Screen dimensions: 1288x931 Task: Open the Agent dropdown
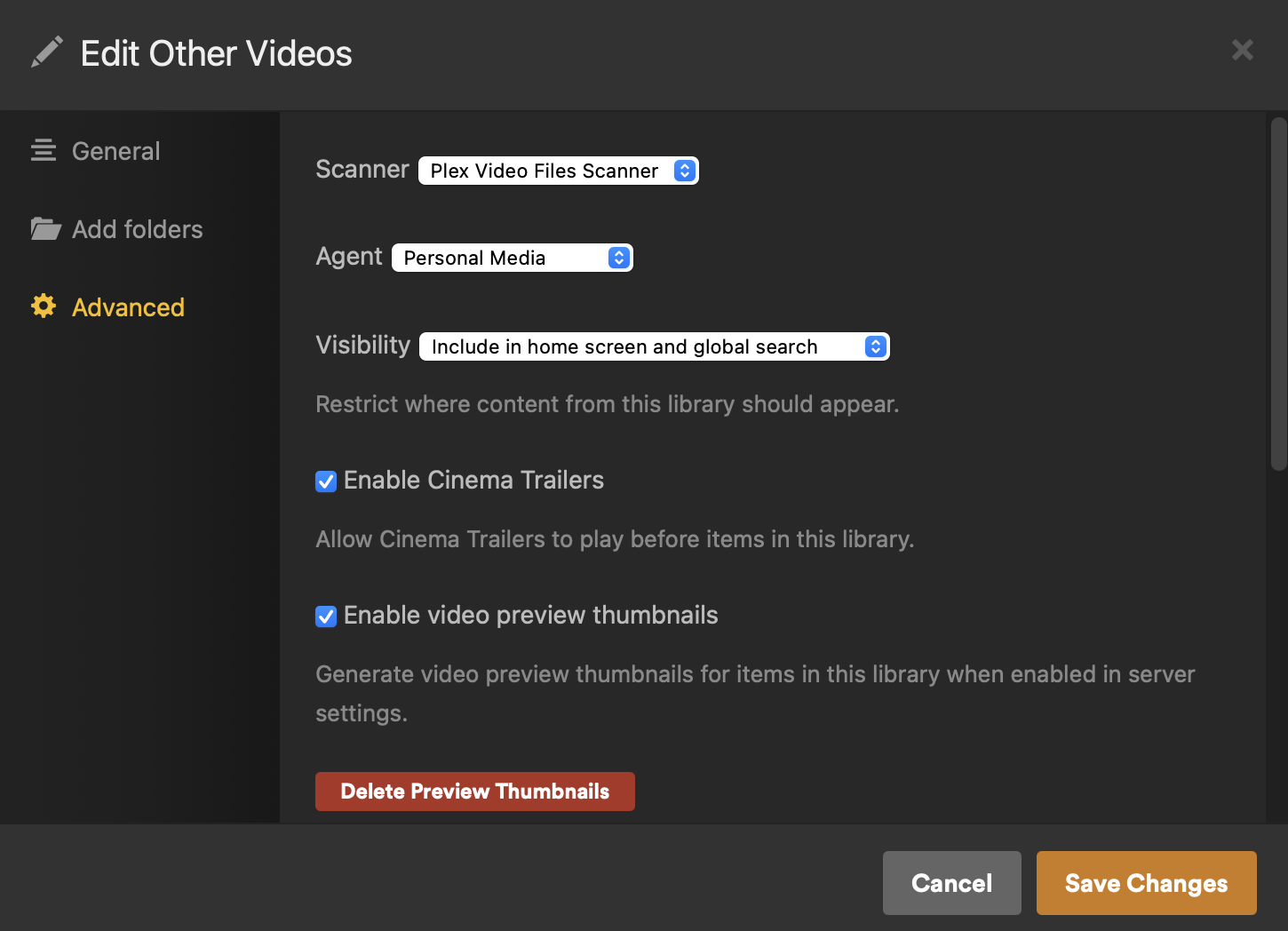click(x=513, y=258)
